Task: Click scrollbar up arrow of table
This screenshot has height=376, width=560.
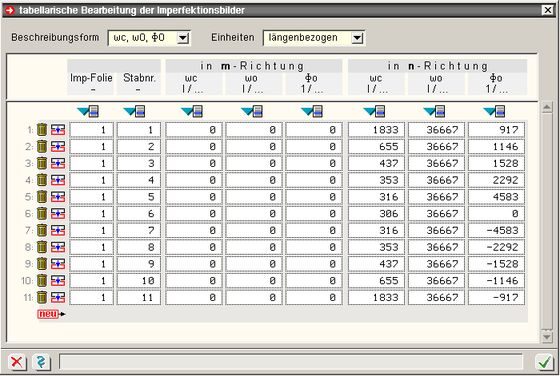Action: point(547,107)
